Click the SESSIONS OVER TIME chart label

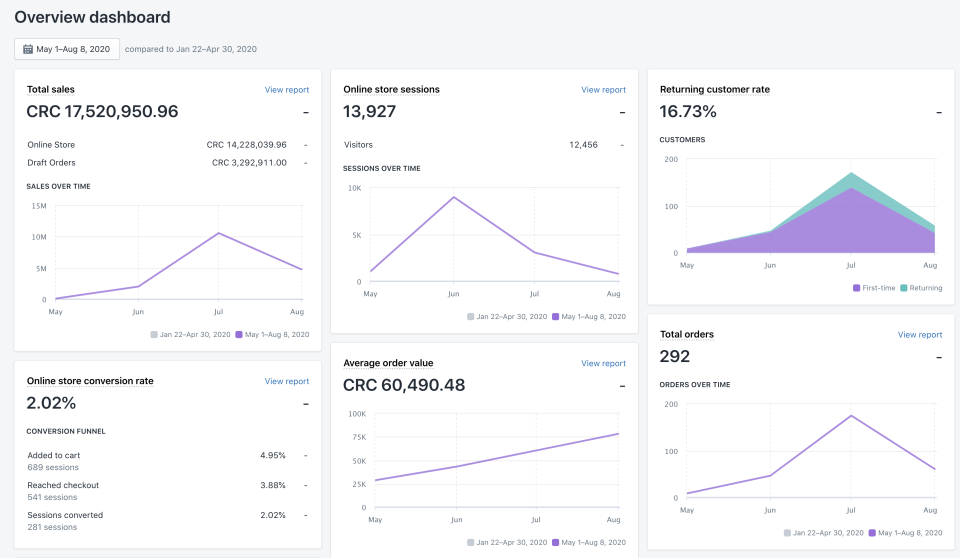[x=381, y=168]
